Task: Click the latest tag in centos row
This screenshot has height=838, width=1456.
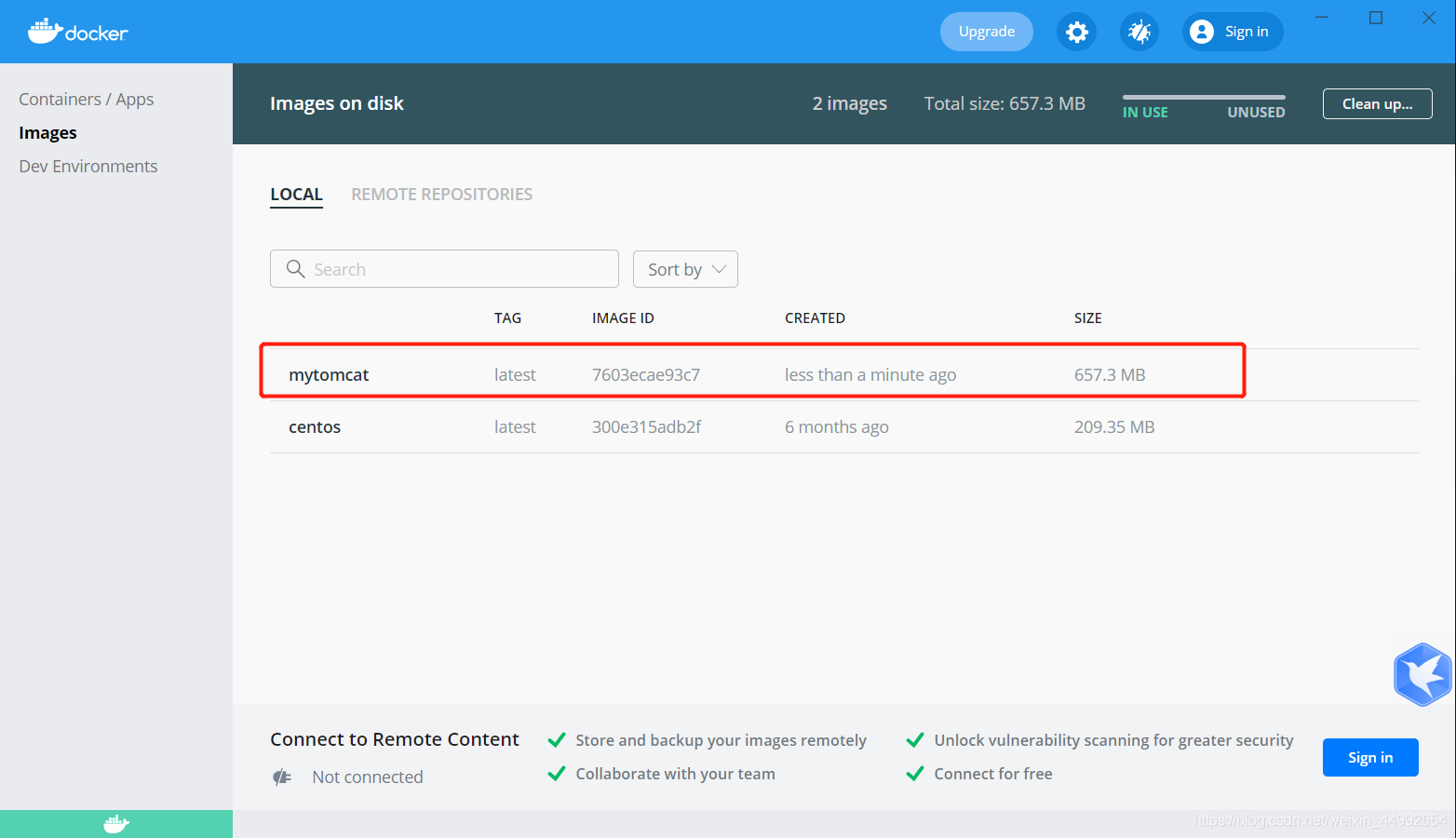Action: [515, 427]
